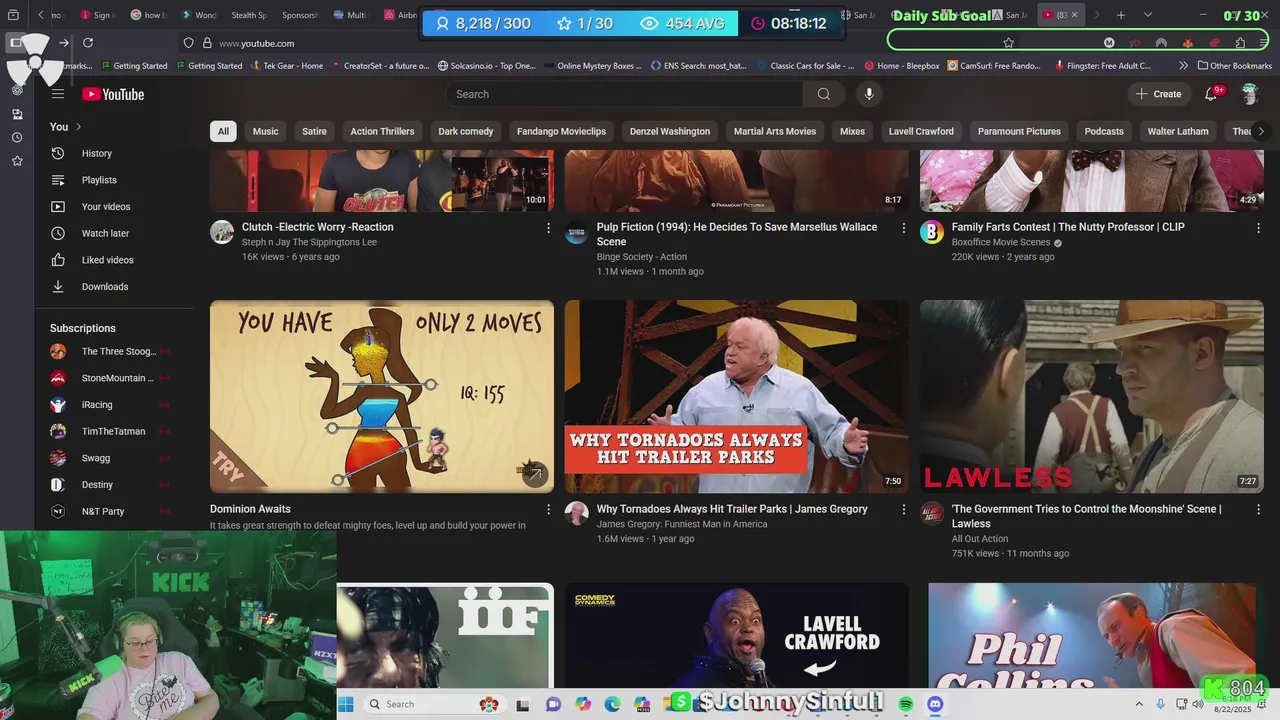
Task: Open the James Gregory tornadoes thumbnail
Action: (x=737, y=396)
